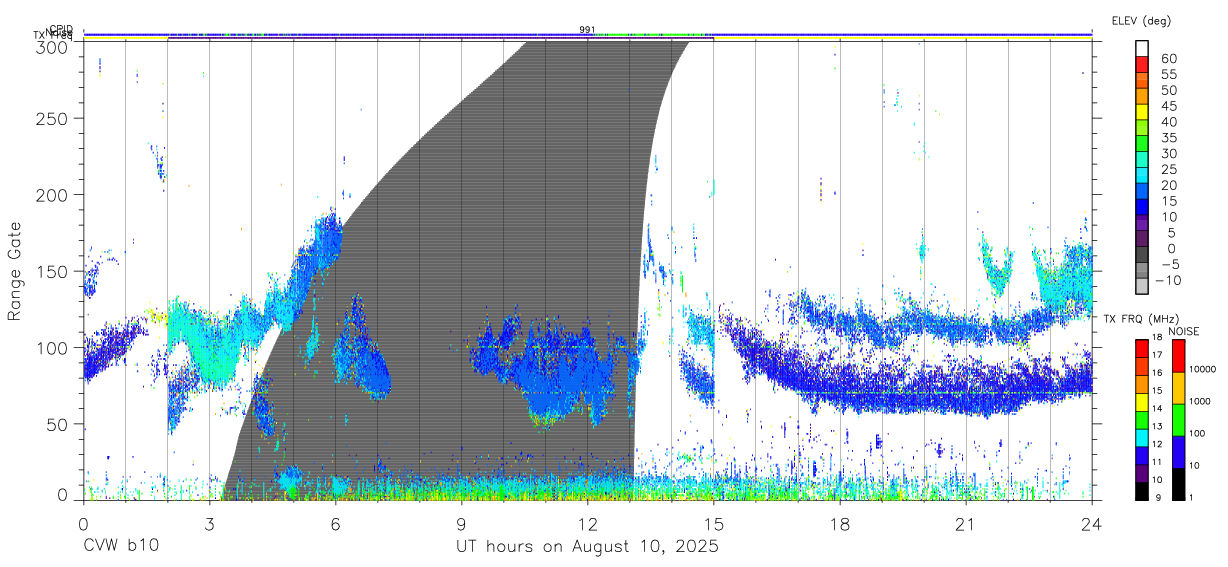Click the 15 tick on UT hours axis
The height and width of the screenshot is (567, 1228).
pyautogui.click(x=714, y=523)
